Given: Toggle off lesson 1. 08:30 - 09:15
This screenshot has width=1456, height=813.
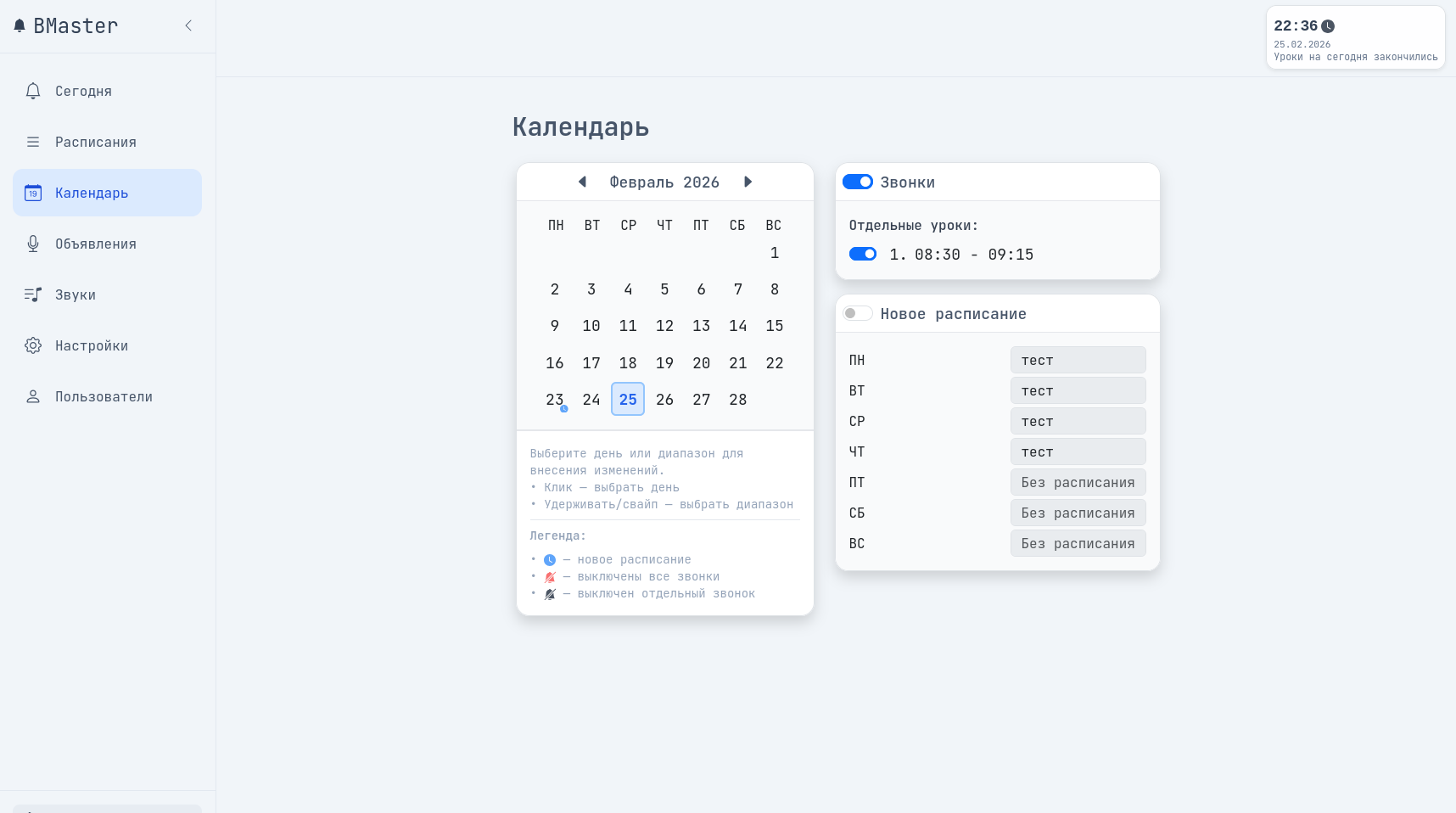Looking at the screenshot, I should (x=863, y=254).
